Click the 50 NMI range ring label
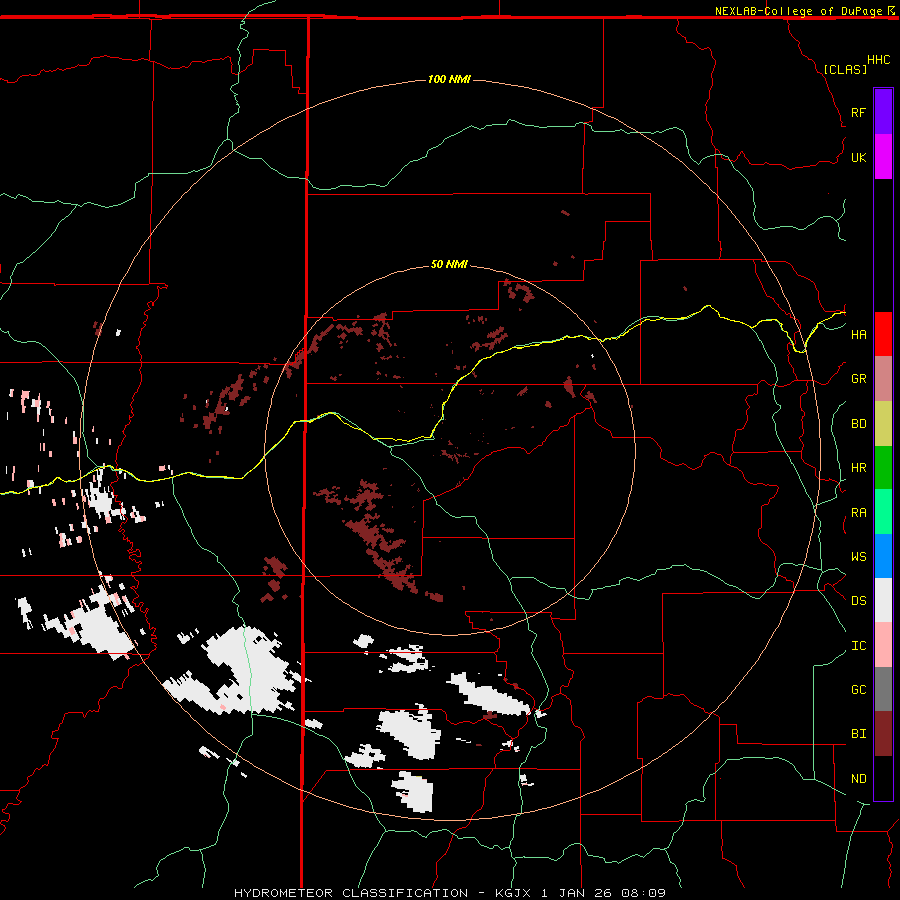900x900 pixels. [x=449, y=264]
